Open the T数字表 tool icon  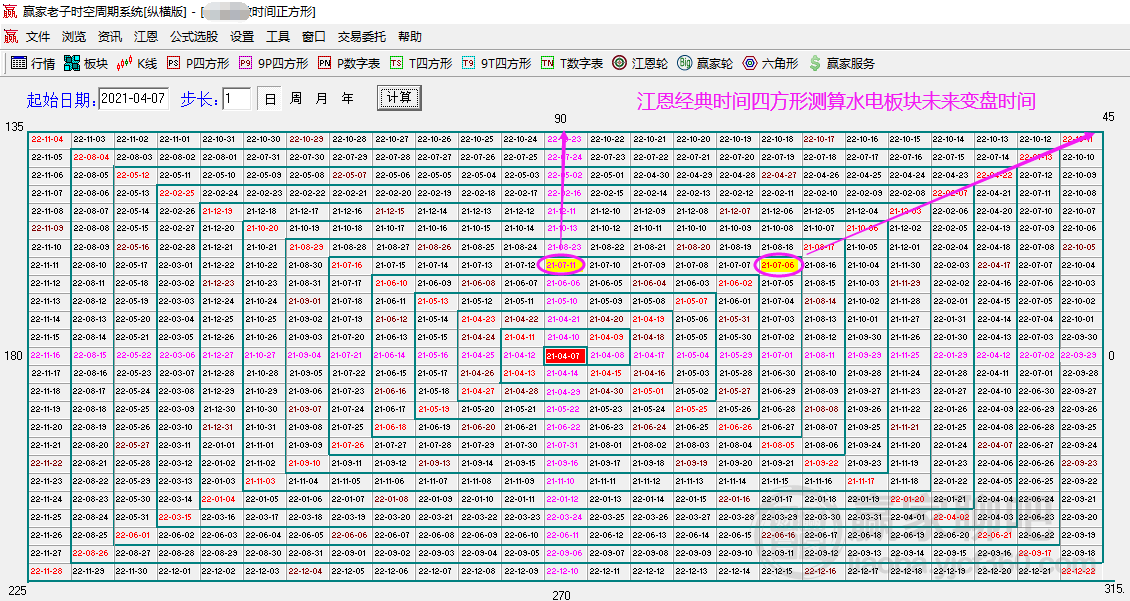[548, 63]
